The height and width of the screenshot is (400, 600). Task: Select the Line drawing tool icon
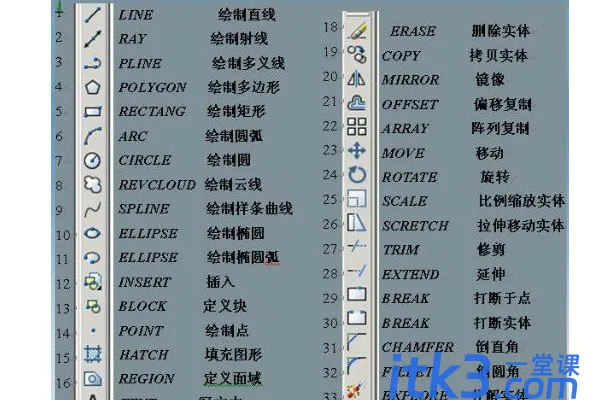(x=93, y=15)
